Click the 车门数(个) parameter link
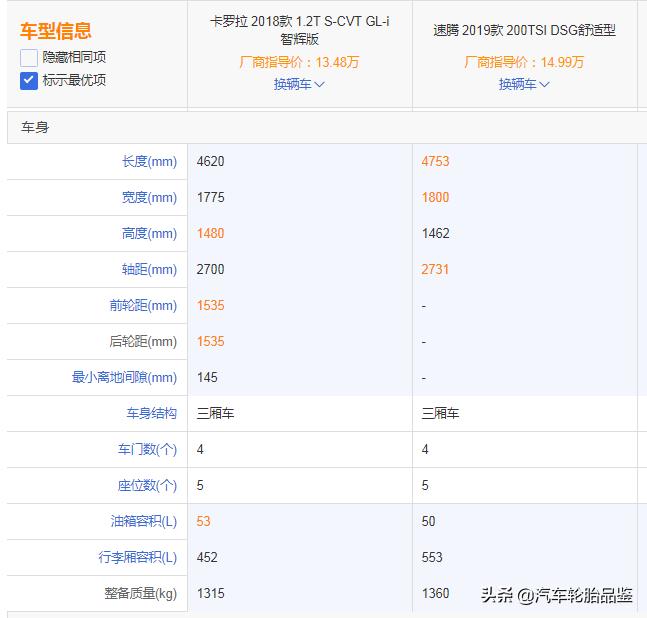647x618 pixels. pyautogui.click(x=147, y=449)
